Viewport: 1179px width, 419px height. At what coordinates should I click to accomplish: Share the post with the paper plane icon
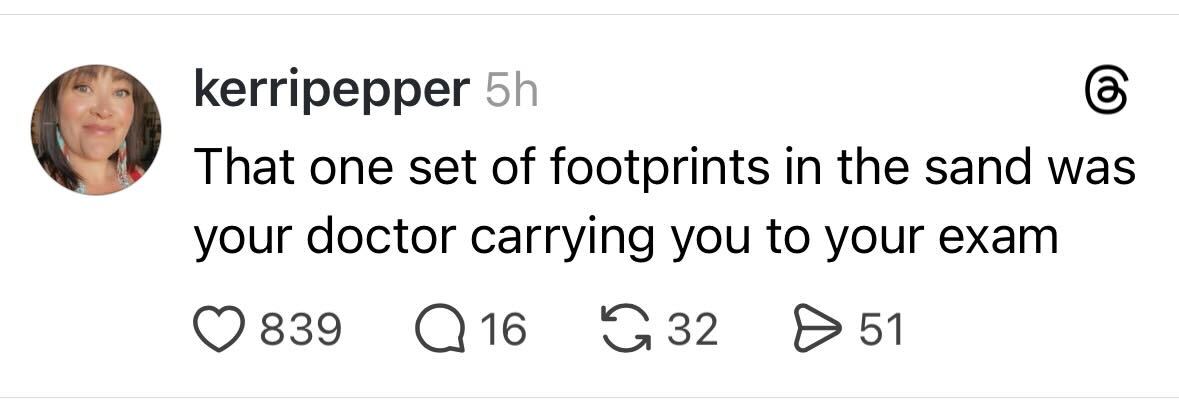pyautogui.click(x=815, y=329)
